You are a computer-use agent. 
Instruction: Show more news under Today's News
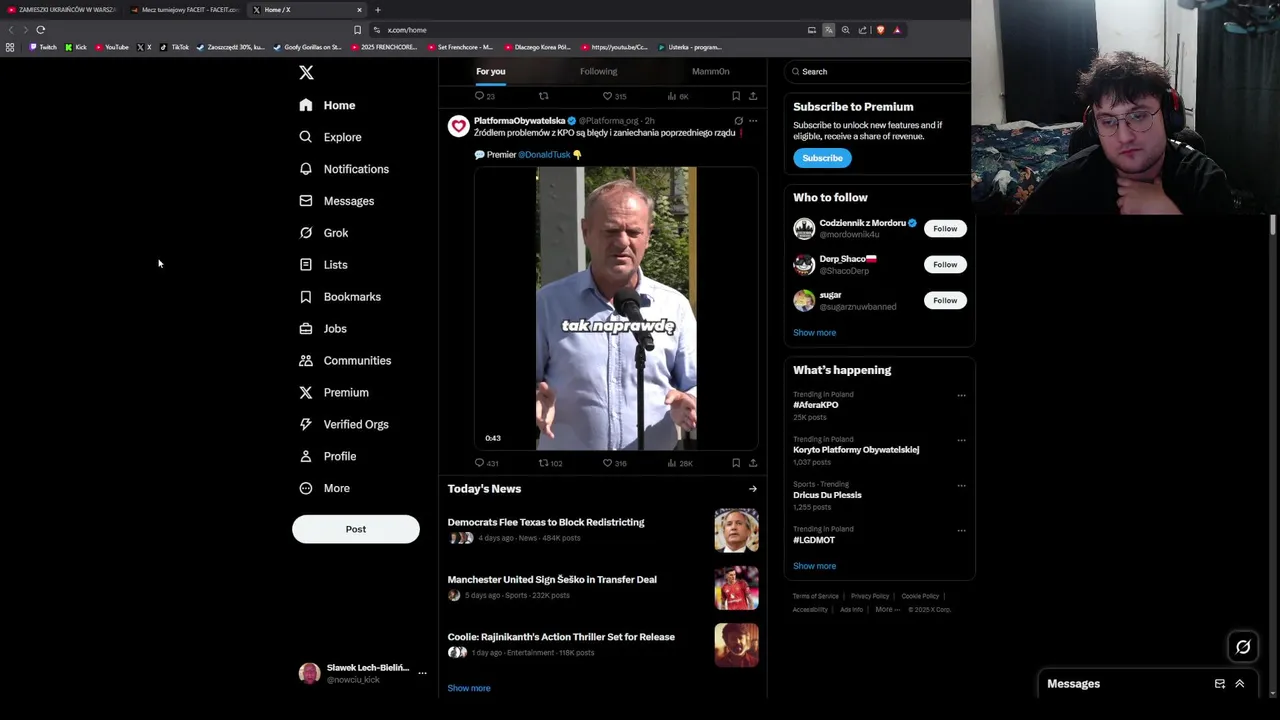(469, 688)
